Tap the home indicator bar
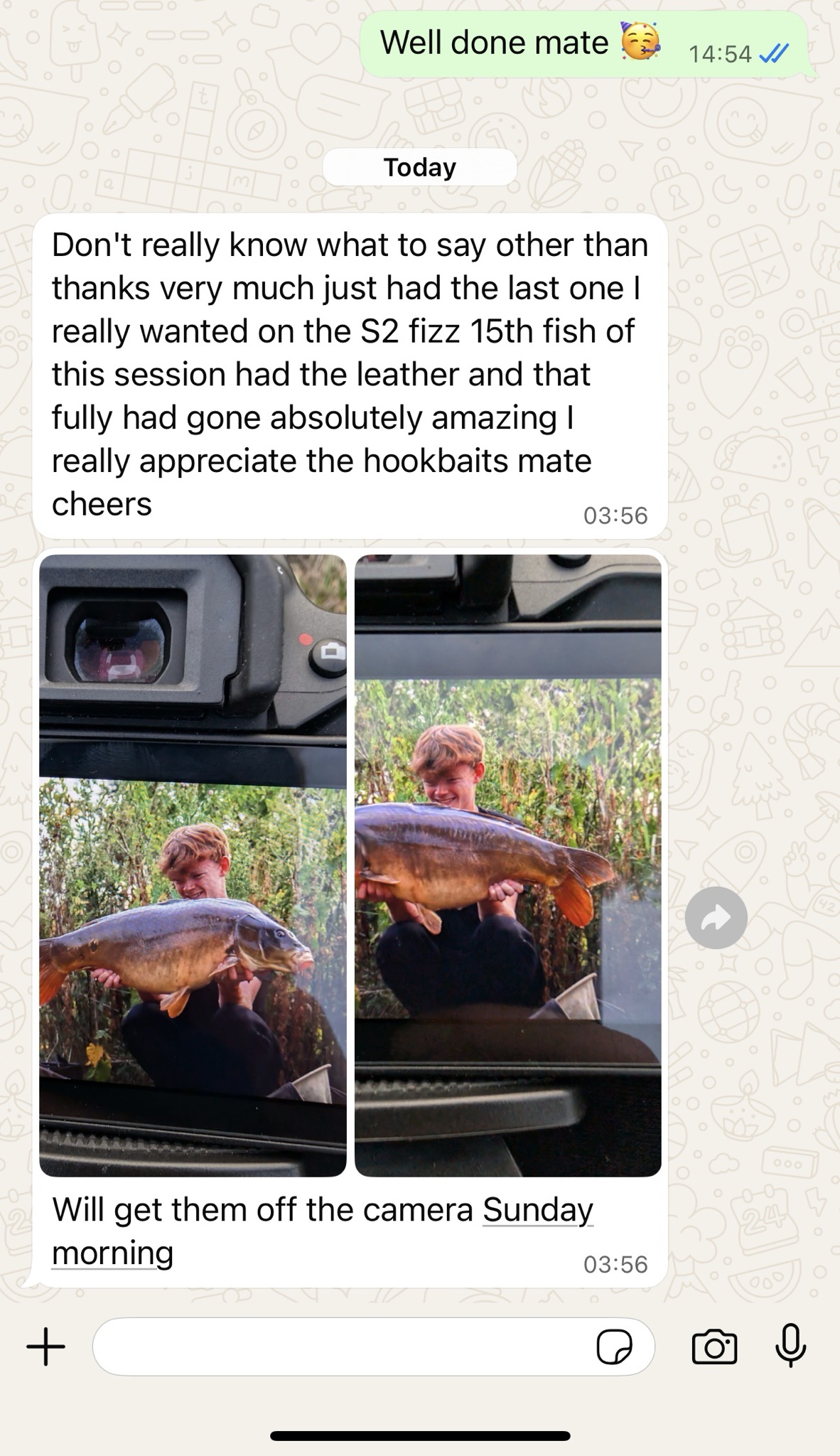The width and height of the screenshot is (840, 1456). pyautogui.click(x=420, y=1435)
